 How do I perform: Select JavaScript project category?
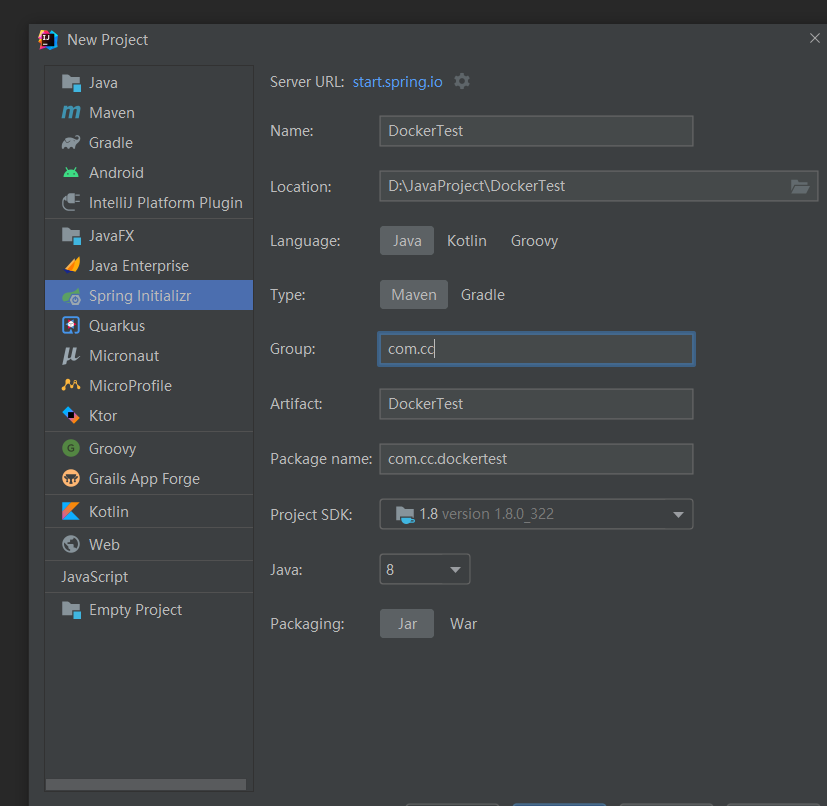149,577
